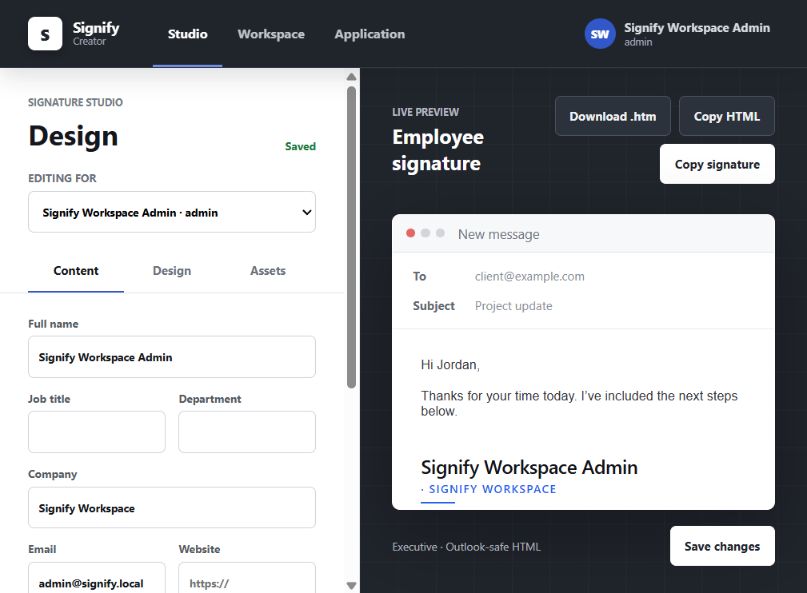Focus the Full name input field
Image resolution: width=807 pixels, height=593 pixels.
click(172, 357)
